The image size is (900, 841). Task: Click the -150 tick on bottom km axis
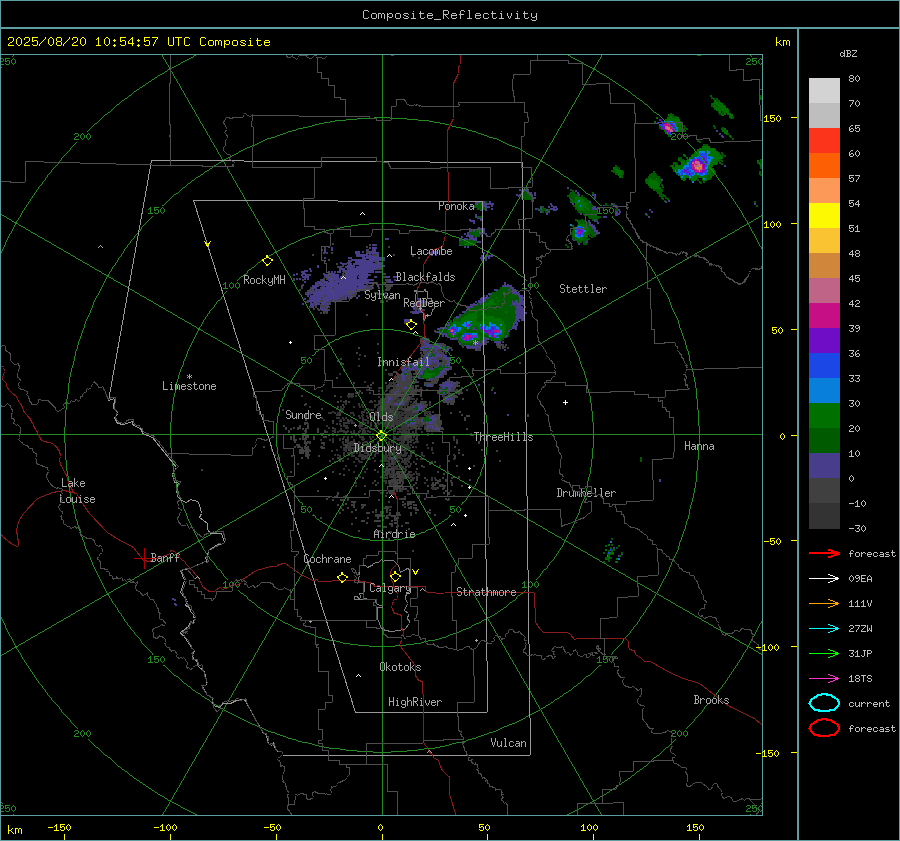[59, 827]
